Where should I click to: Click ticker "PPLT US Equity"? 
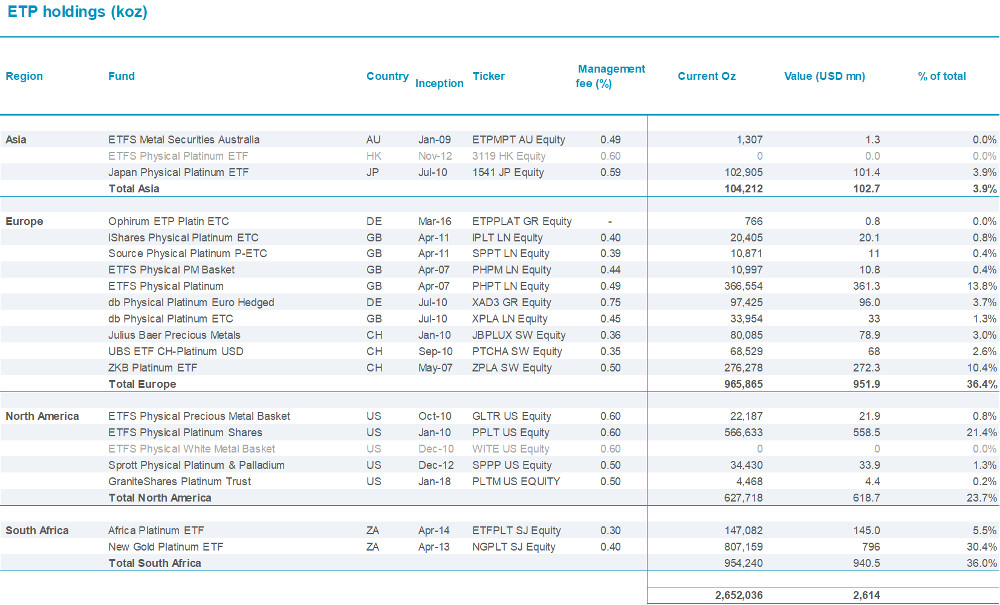click(x=511, y=433)
